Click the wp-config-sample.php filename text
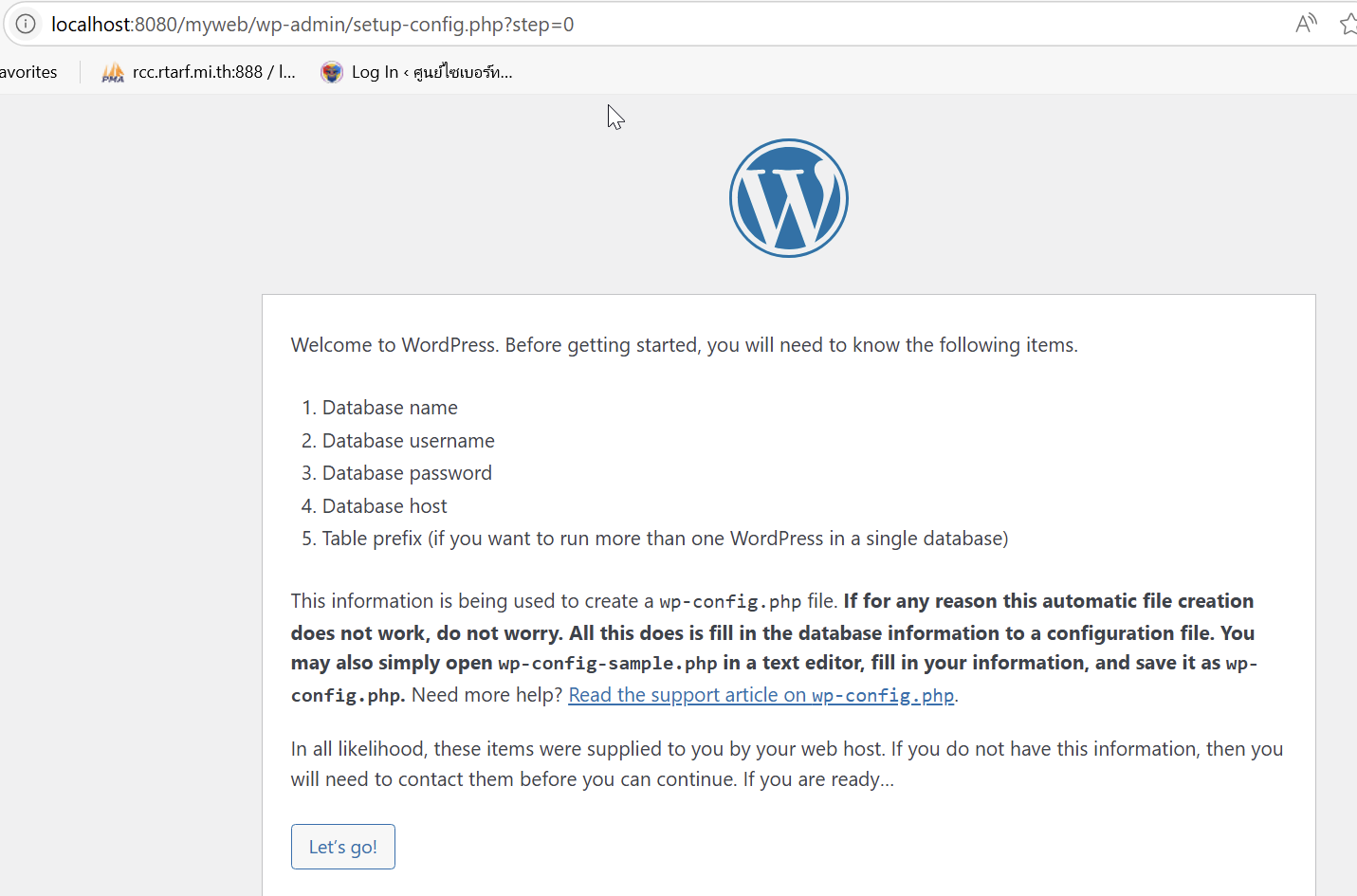 click(x=607, y=664)
